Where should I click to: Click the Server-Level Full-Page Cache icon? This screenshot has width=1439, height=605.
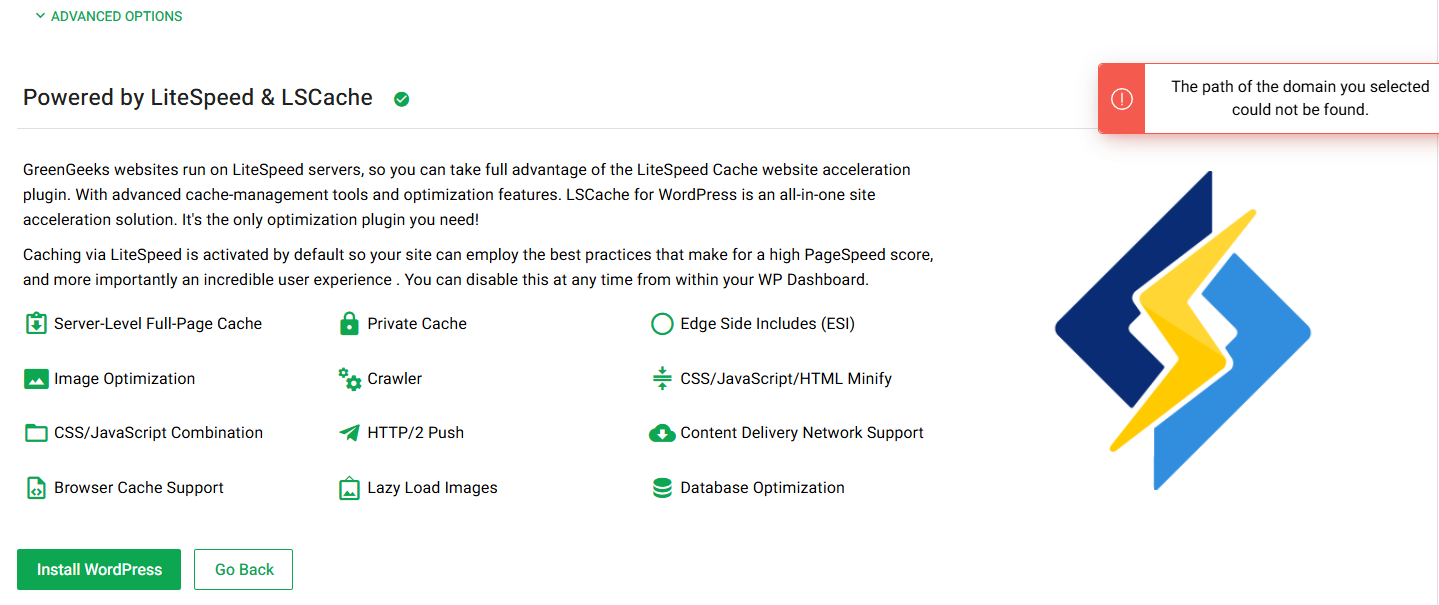click(x=36, y=324)
